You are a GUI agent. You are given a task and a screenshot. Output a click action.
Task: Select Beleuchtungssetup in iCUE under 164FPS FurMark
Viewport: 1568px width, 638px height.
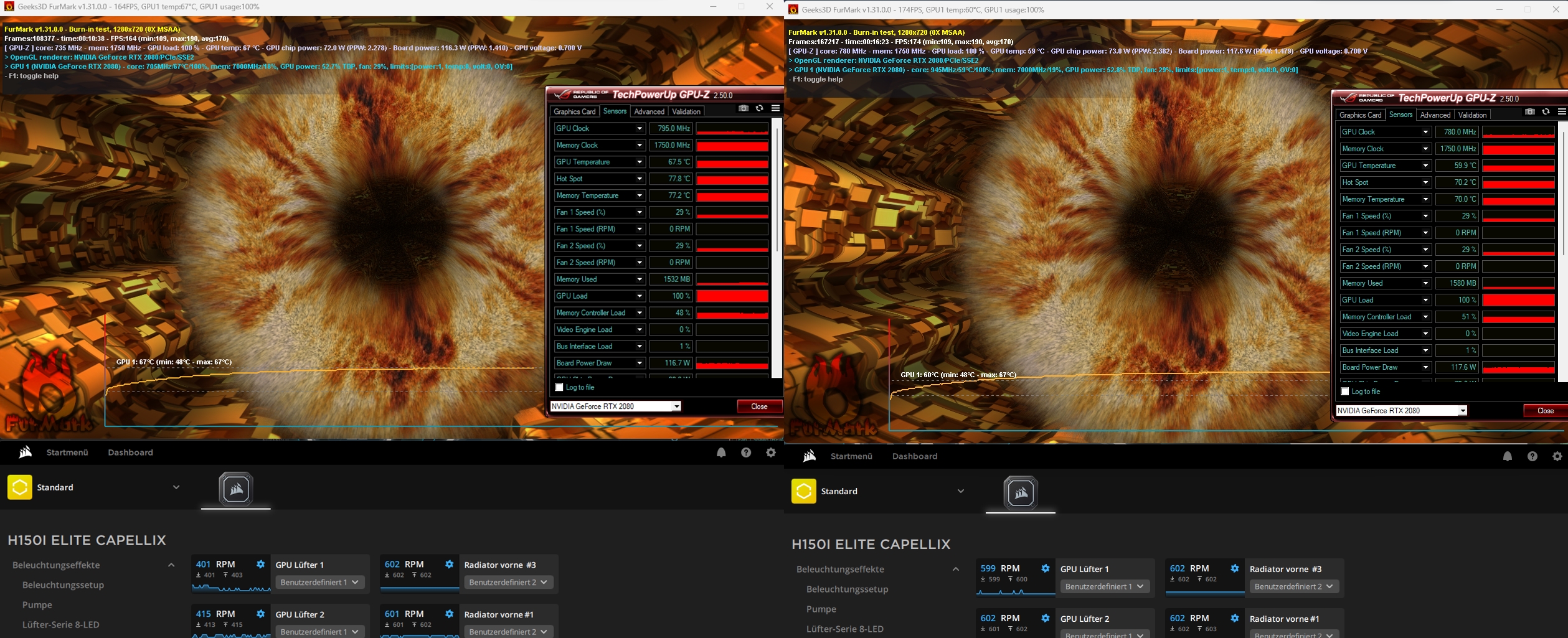pyautogui.click(x=63, y=585)
